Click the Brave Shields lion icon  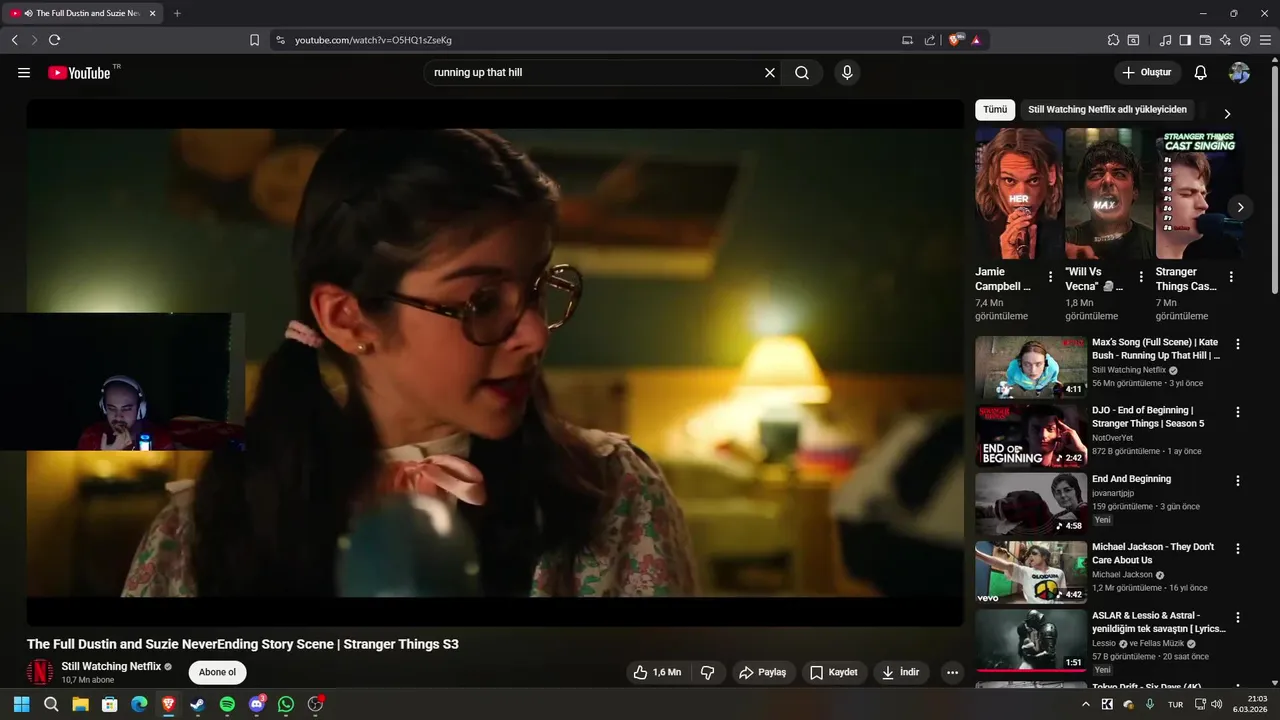tap(955, 40)
